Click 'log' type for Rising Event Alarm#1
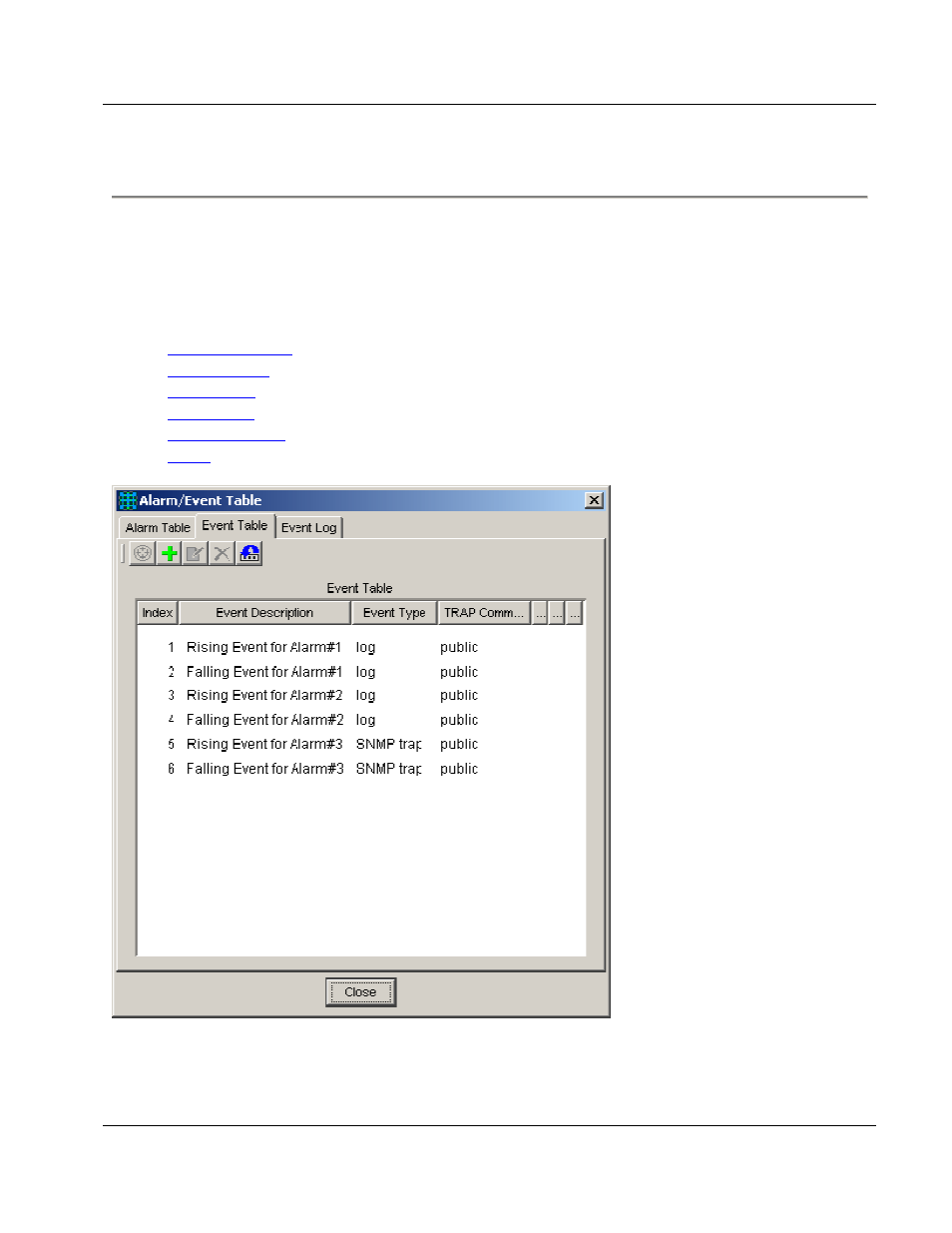This screenshot has width=952, height=1233. (x=365, y=647)
